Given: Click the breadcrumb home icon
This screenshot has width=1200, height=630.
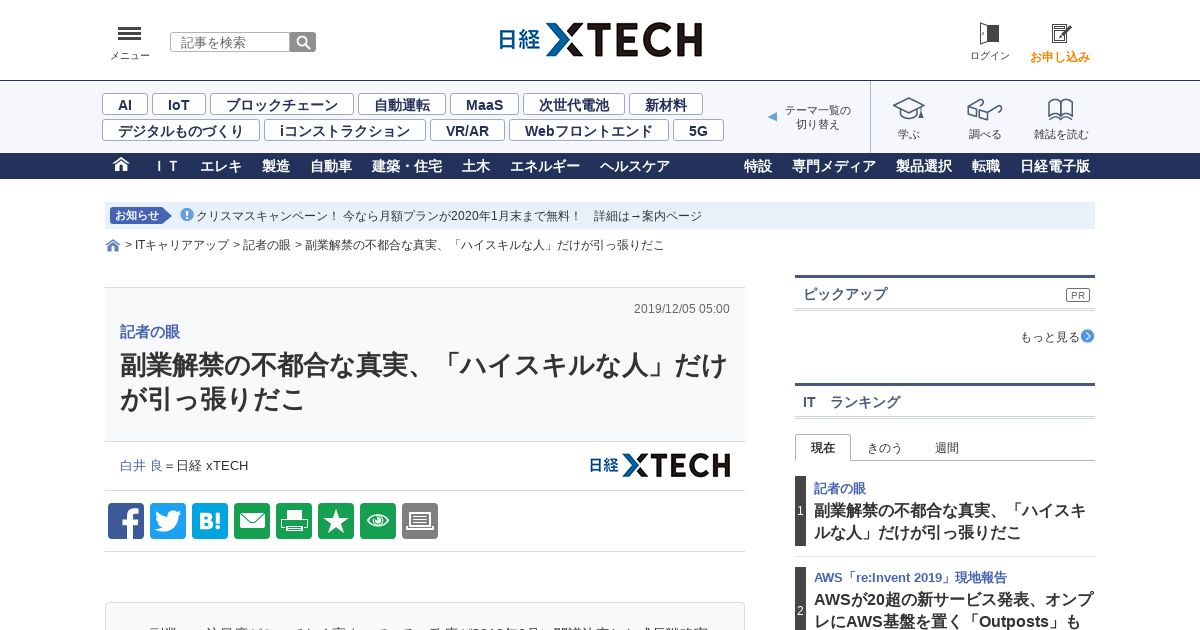Looking at the screenshot, I should [113, 246].
